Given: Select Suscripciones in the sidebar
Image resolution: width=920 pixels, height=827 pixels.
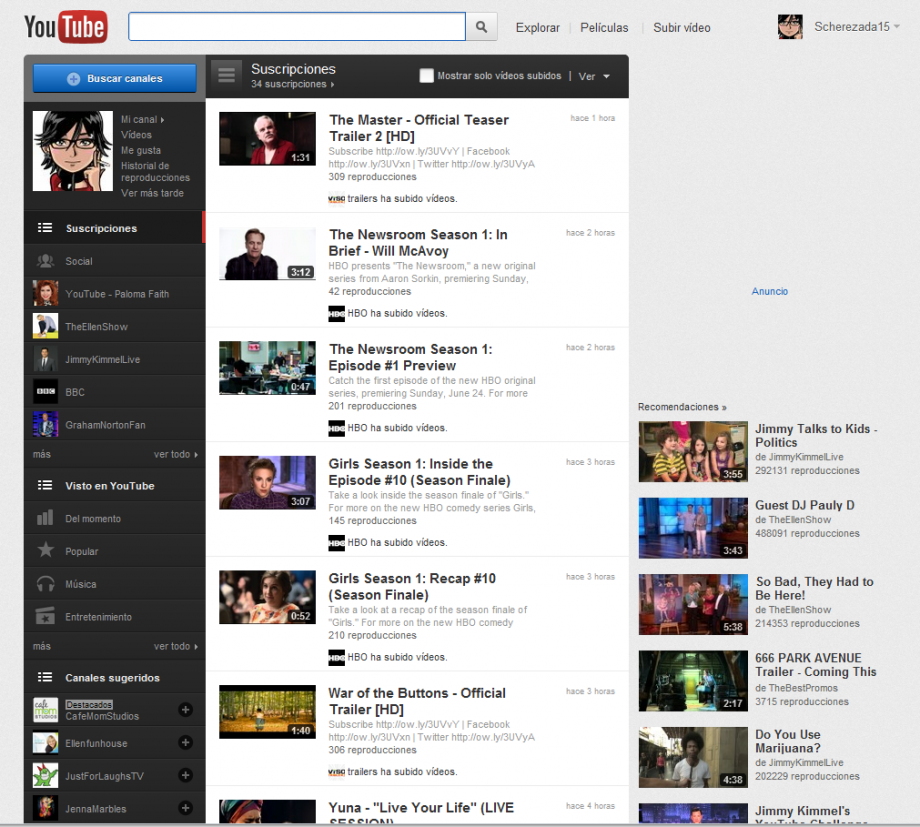Looking at the screenshot, I should [114, 228].
